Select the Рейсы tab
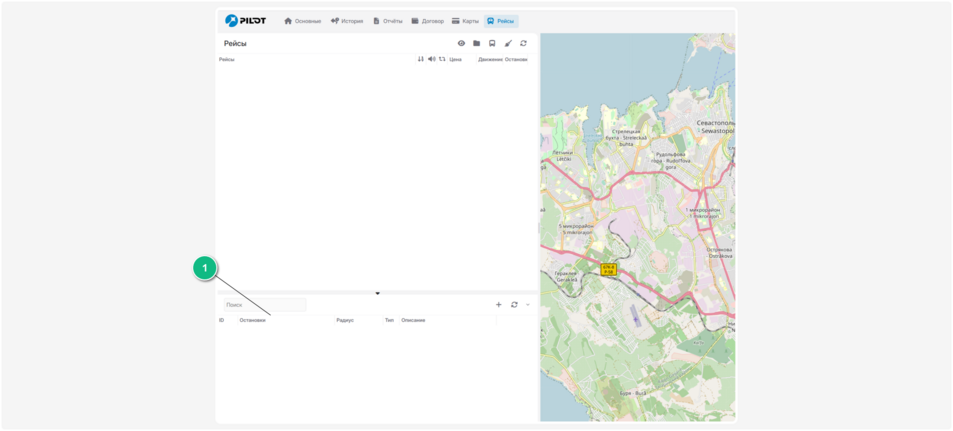This screenshot has height=431, width=953. pos(501,21)
